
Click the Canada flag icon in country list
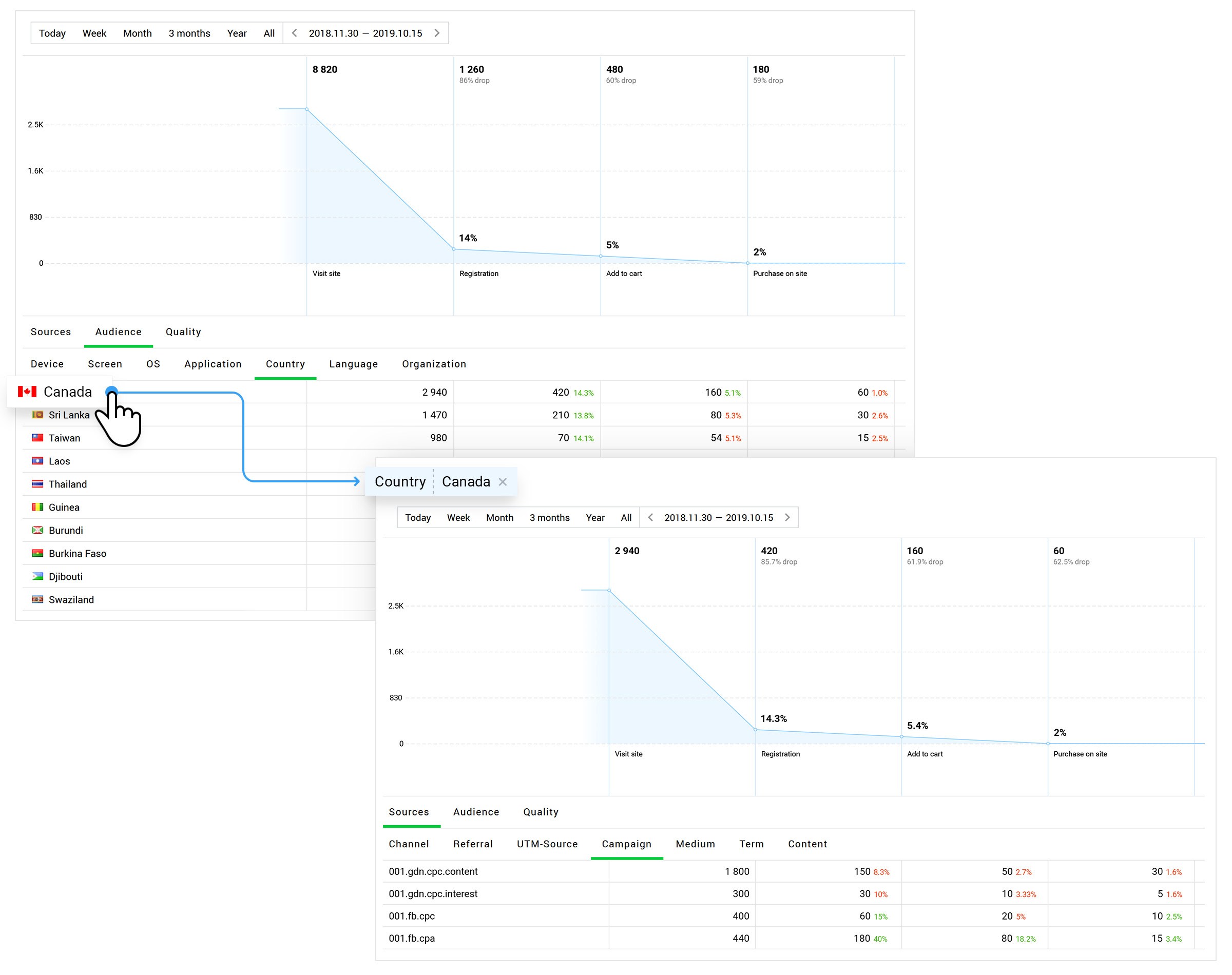[30, 391]
